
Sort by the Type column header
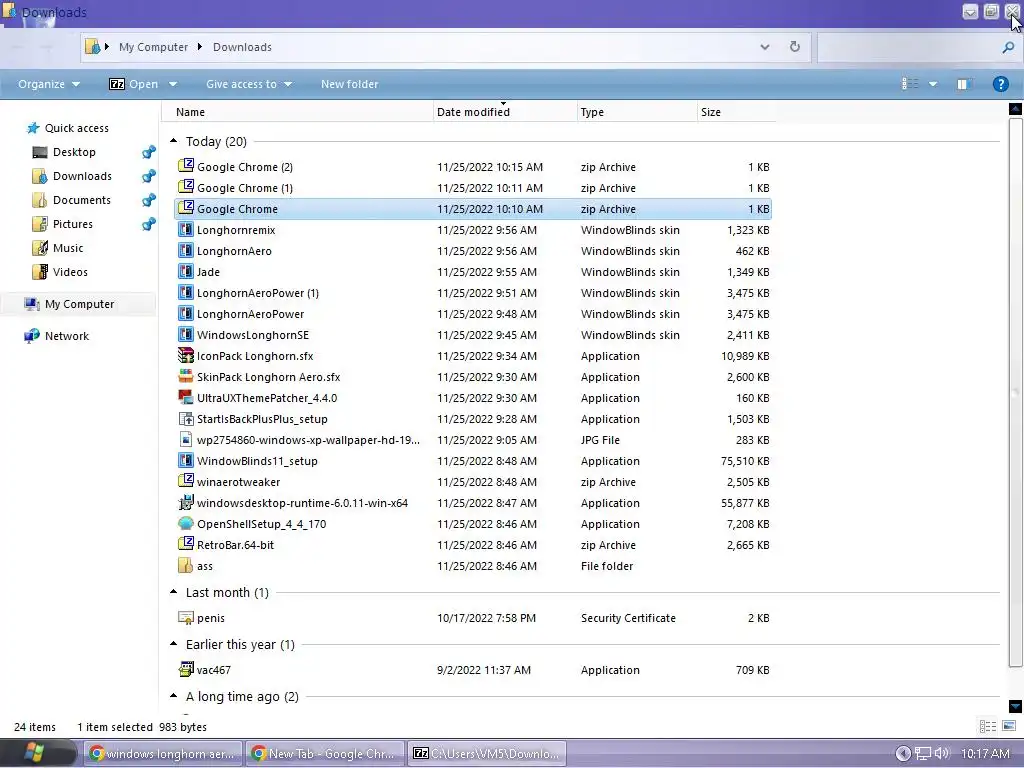click(x=637, y=112)
